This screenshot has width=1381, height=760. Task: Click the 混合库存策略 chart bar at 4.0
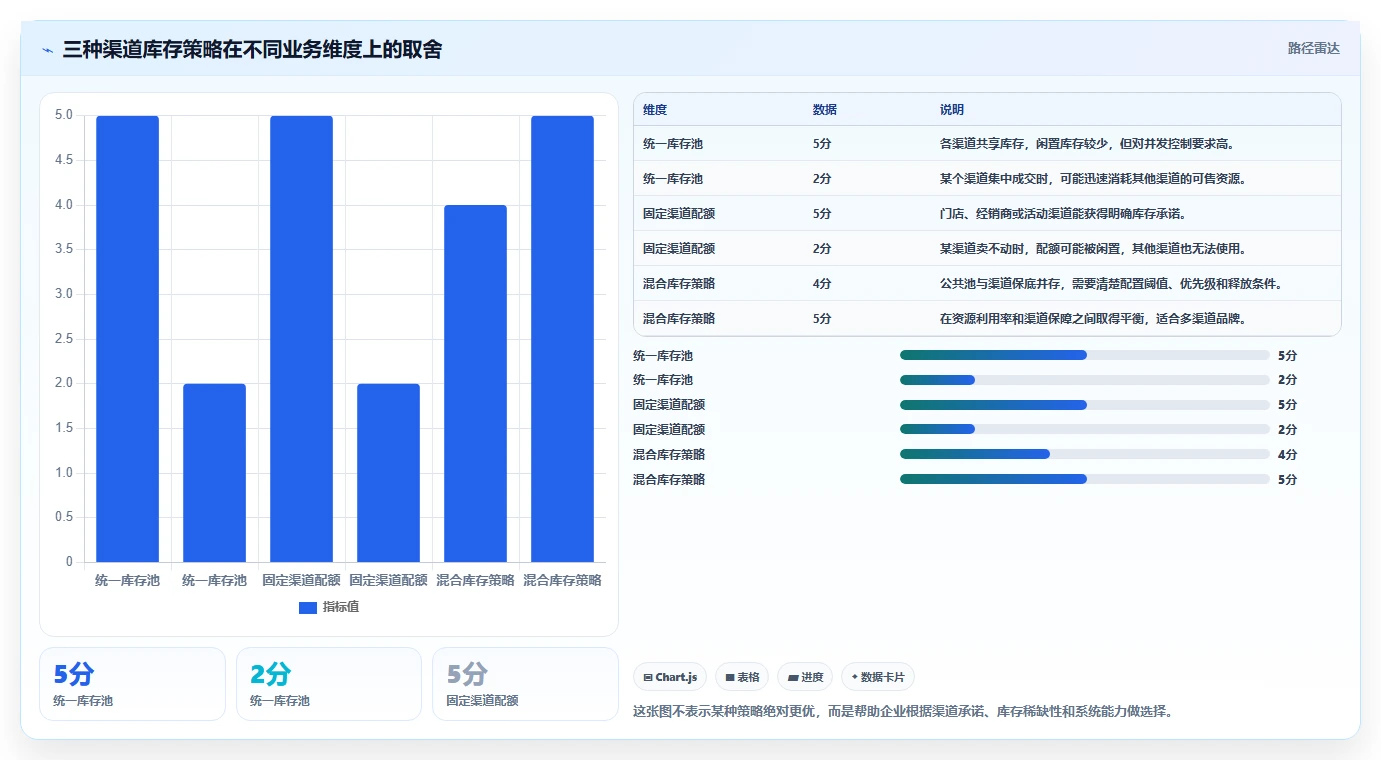[x=475, y=384]
